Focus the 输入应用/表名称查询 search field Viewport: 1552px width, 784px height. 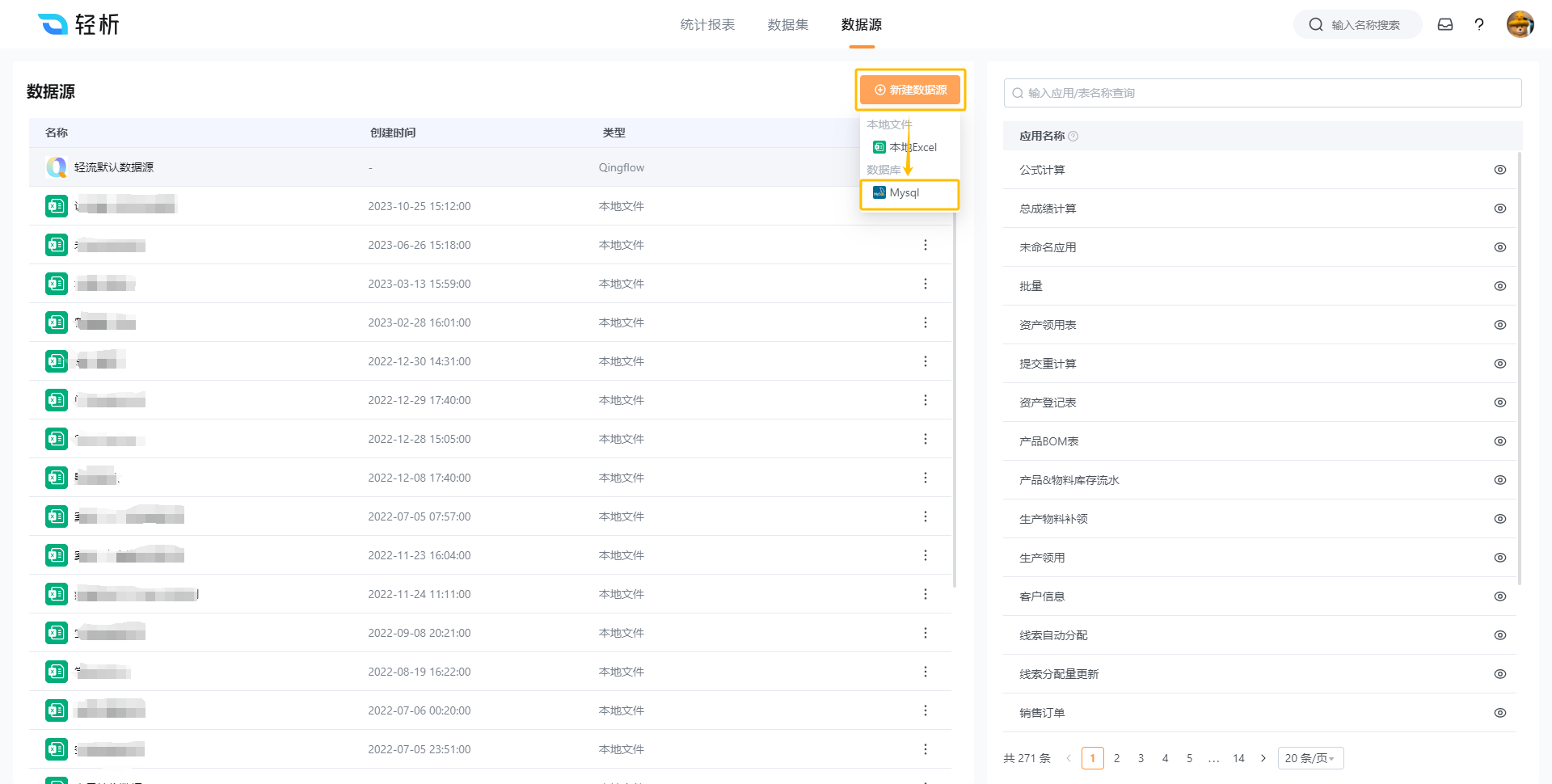1263,93
